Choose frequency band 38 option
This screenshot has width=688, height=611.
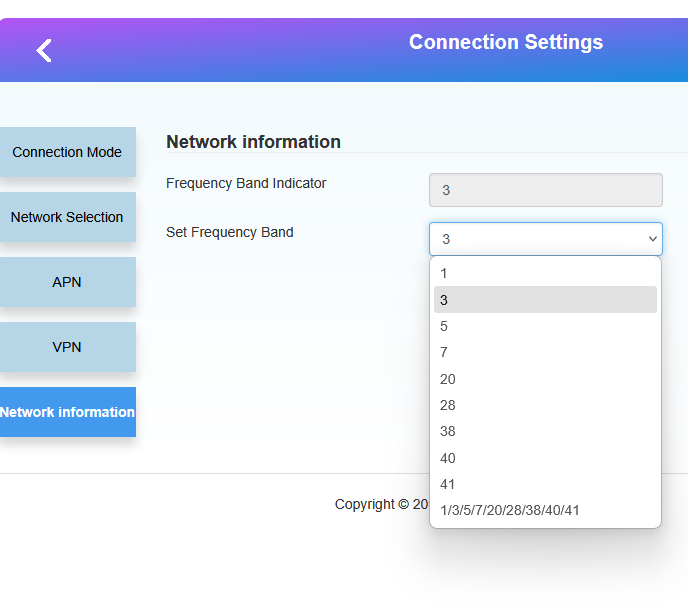click(x=545, y=431)
